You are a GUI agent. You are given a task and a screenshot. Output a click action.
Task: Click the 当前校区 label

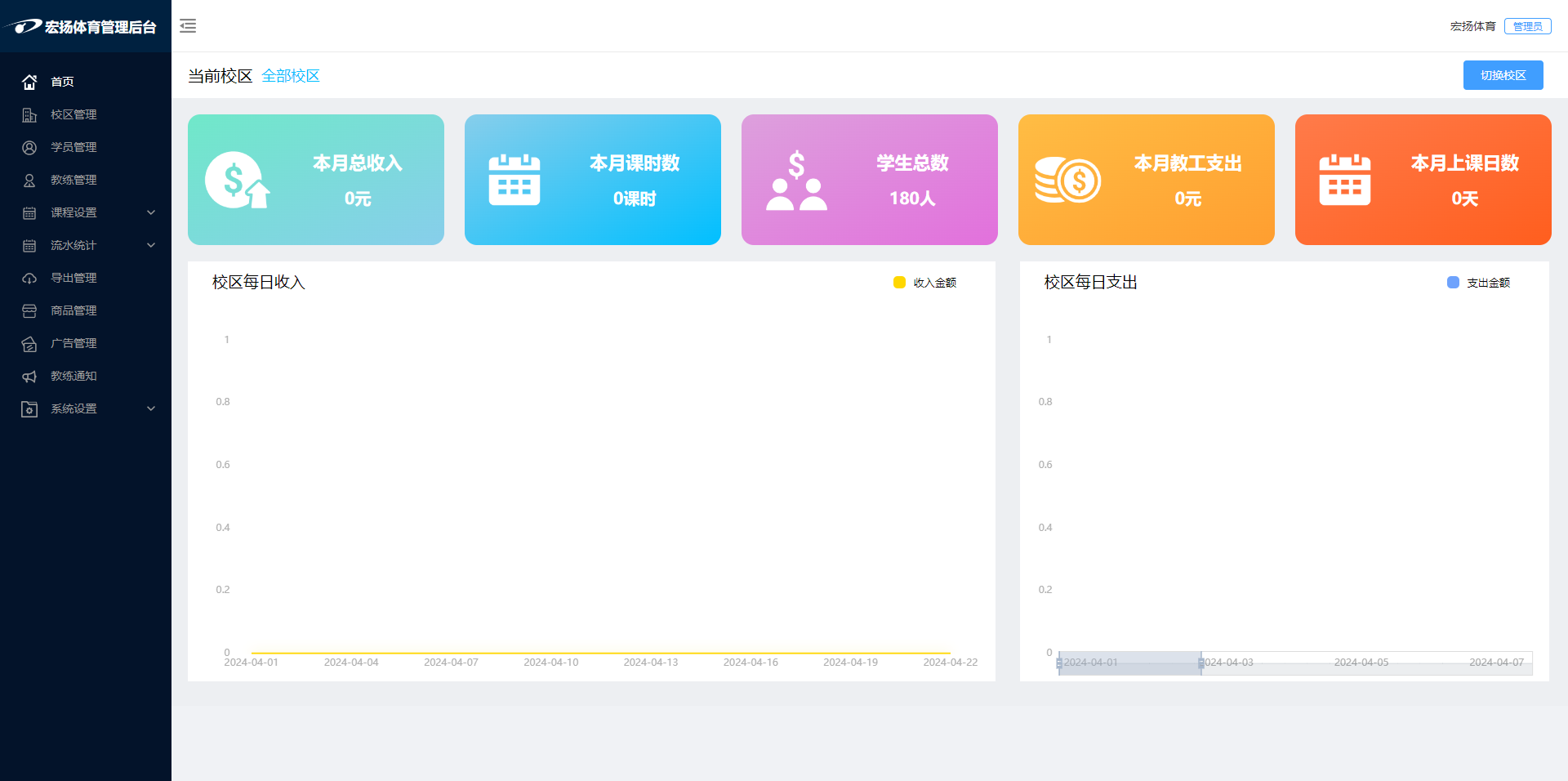(x=220, y=76)
